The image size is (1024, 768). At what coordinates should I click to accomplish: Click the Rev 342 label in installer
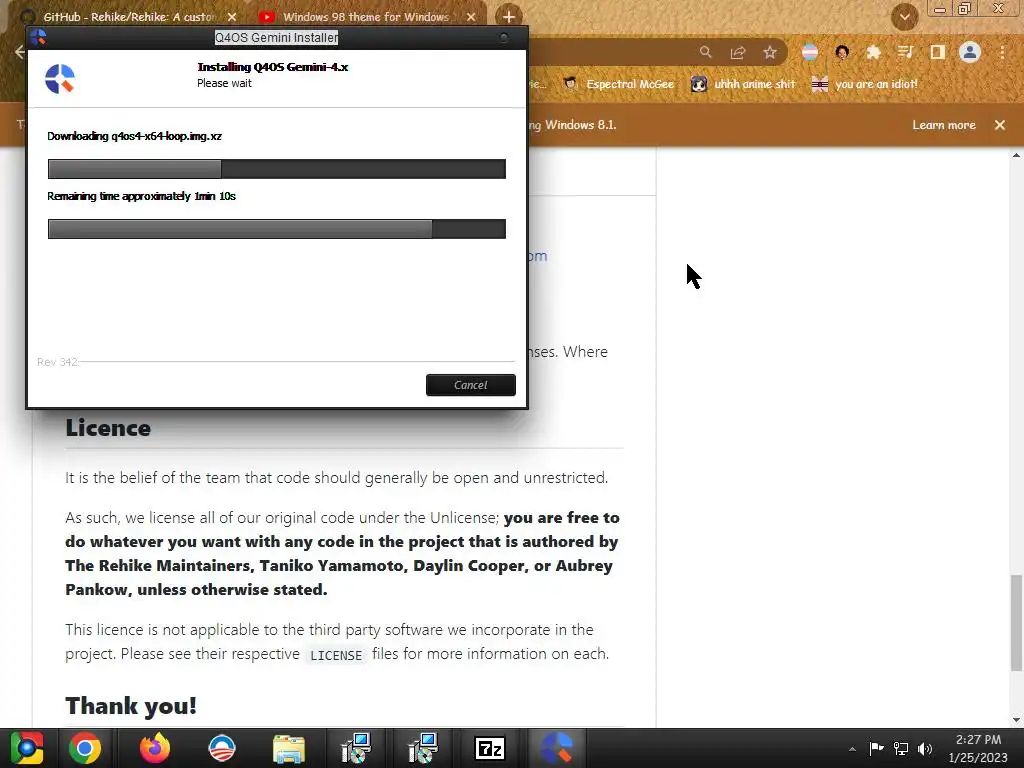(x=57, y=362)
